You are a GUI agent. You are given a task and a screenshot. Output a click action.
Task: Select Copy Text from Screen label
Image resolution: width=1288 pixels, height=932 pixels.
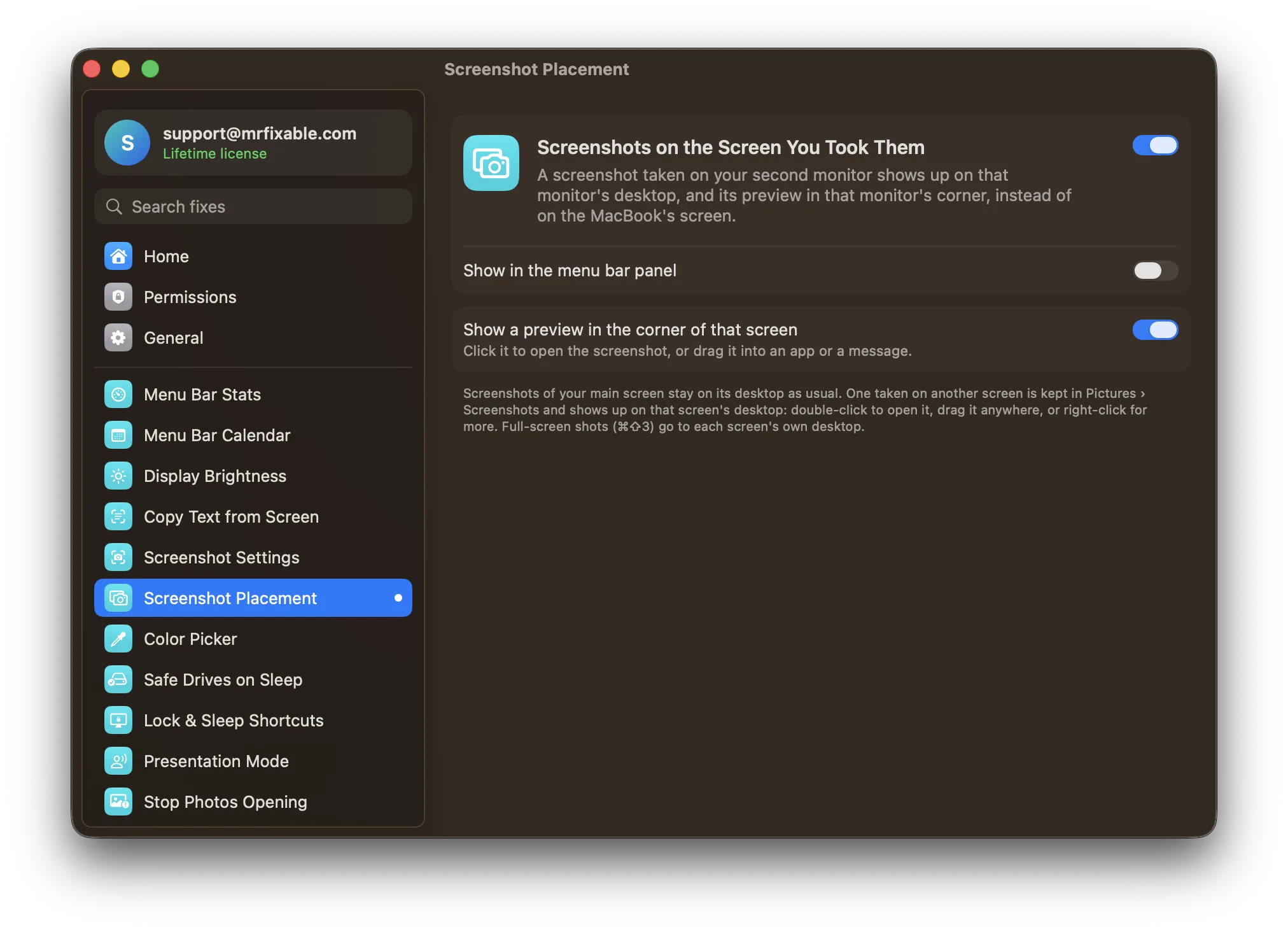click(x=231, y=517)
